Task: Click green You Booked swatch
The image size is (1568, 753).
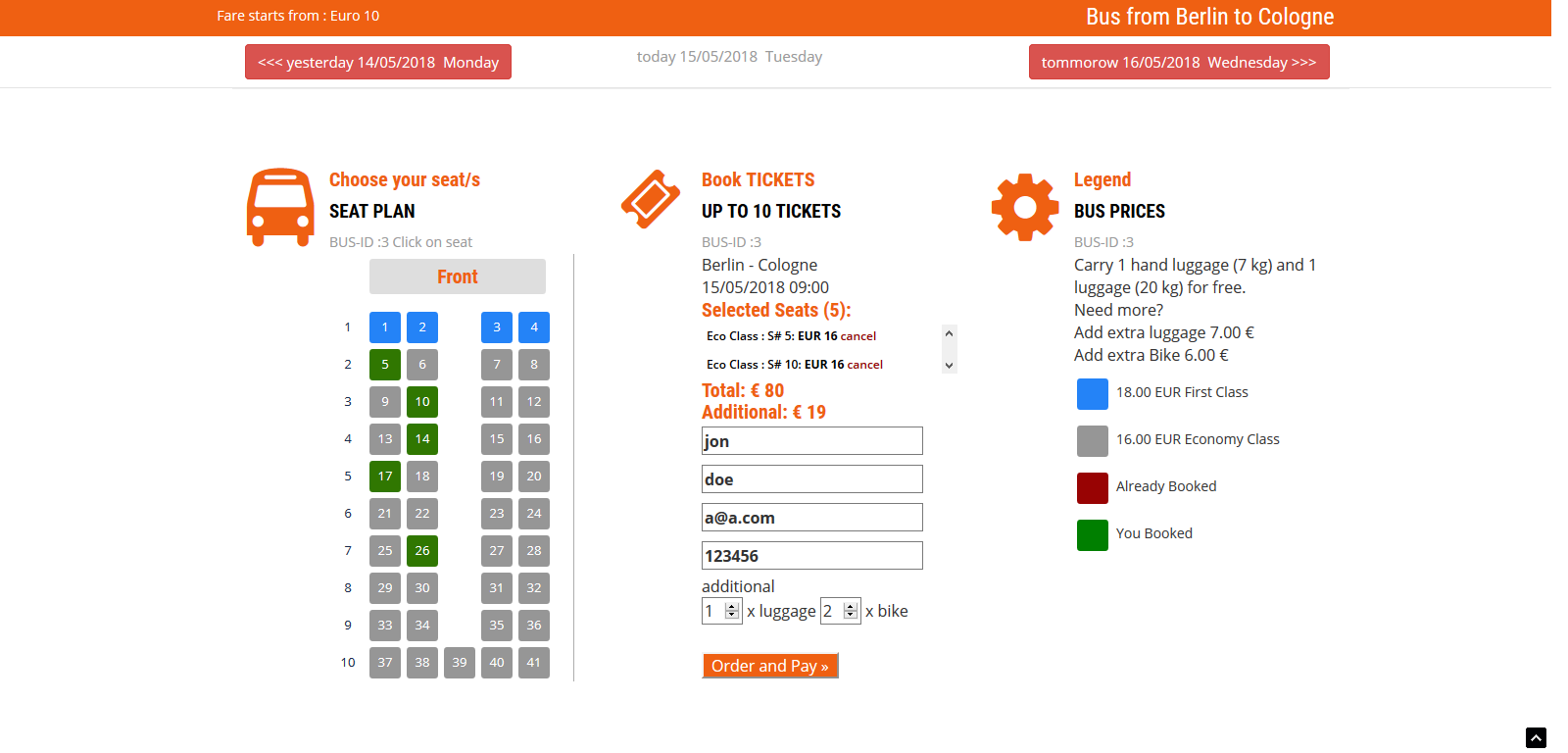Action: coord(1093,535)
